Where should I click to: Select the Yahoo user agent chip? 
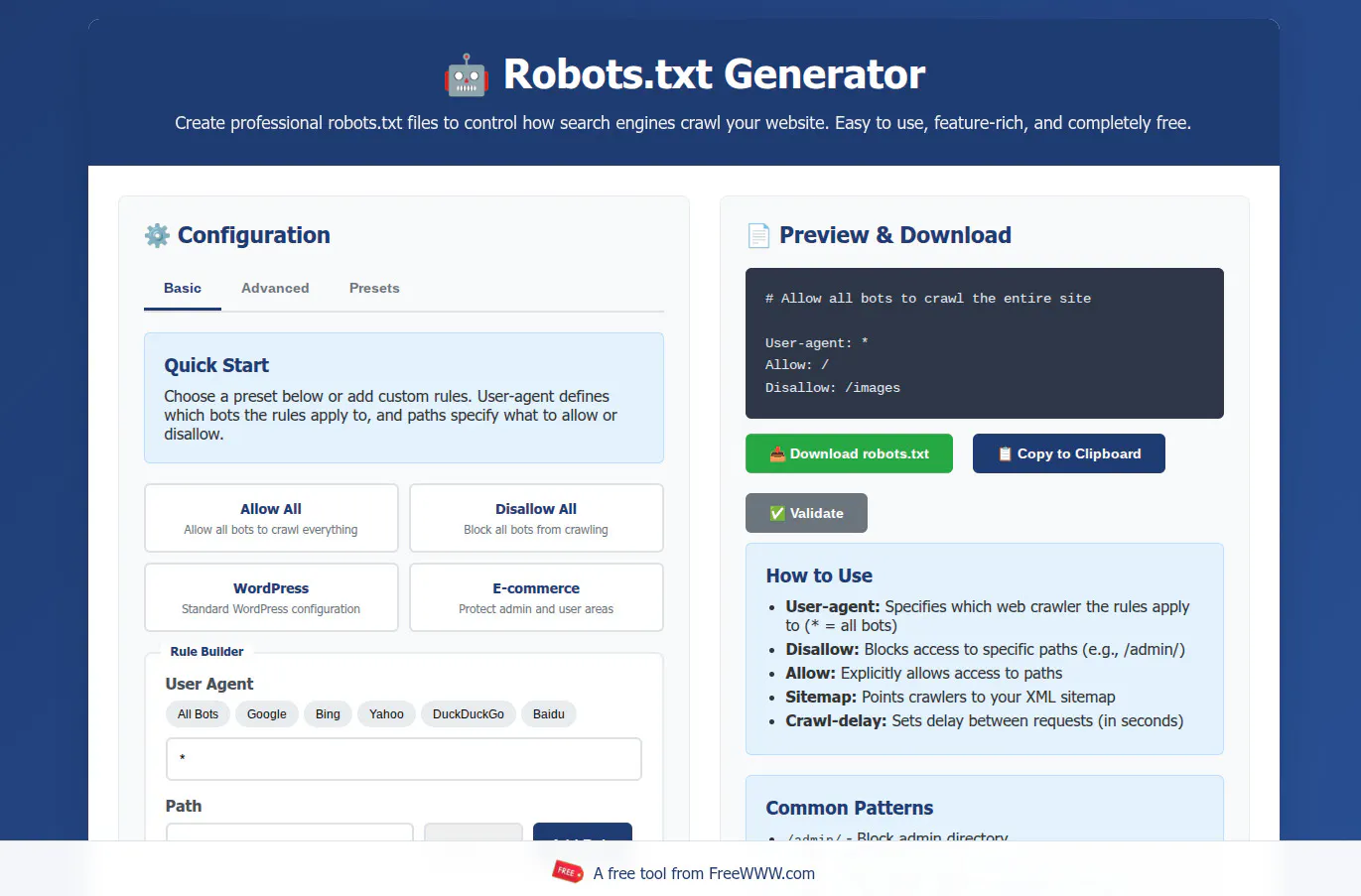[x=386, y=714]
